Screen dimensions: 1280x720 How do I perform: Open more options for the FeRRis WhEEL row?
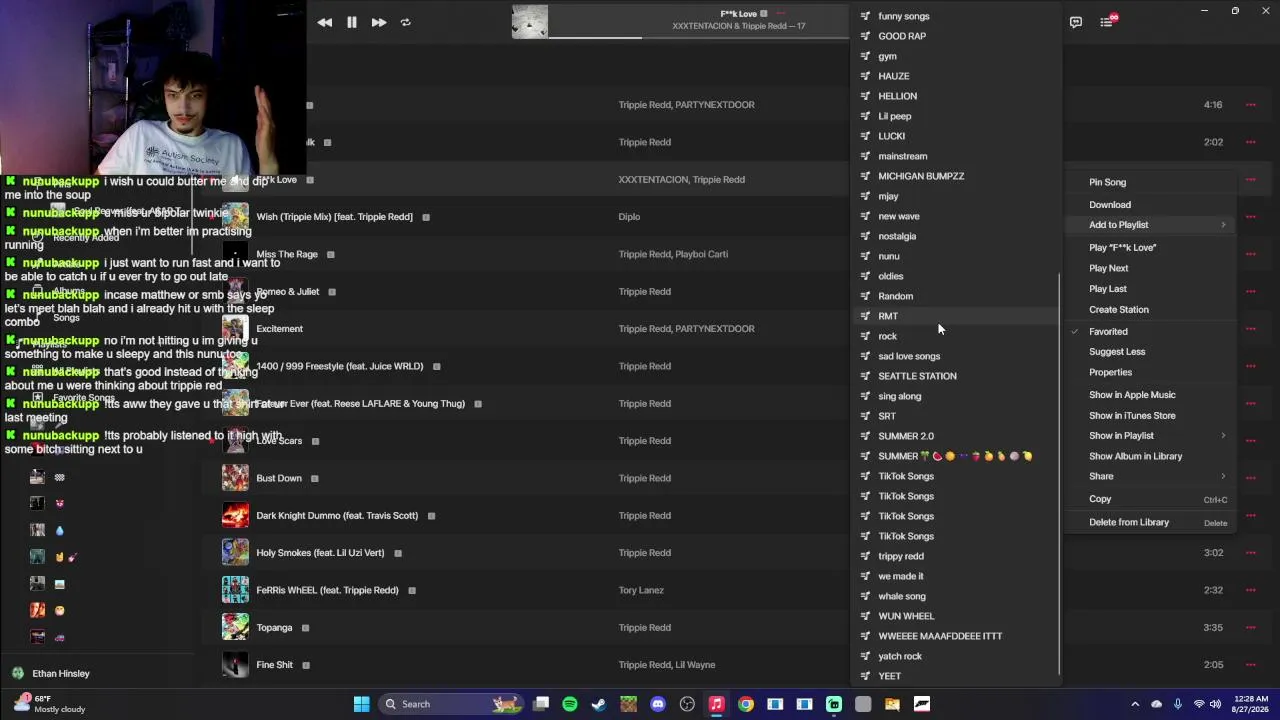pyautogui.click(x=1250, y=590)
